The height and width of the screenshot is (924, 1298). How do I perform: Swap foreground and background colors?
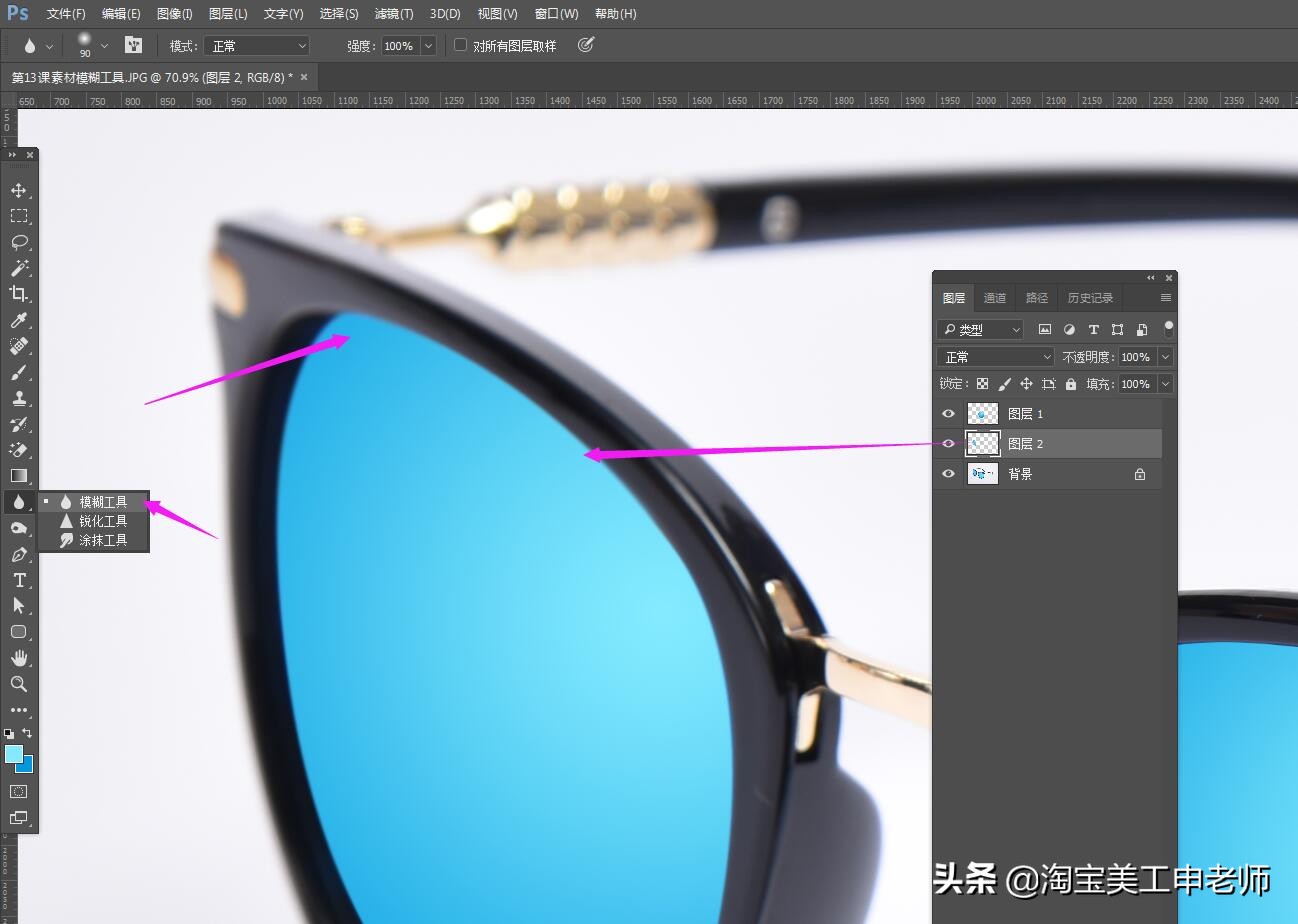tap(27, 733)
